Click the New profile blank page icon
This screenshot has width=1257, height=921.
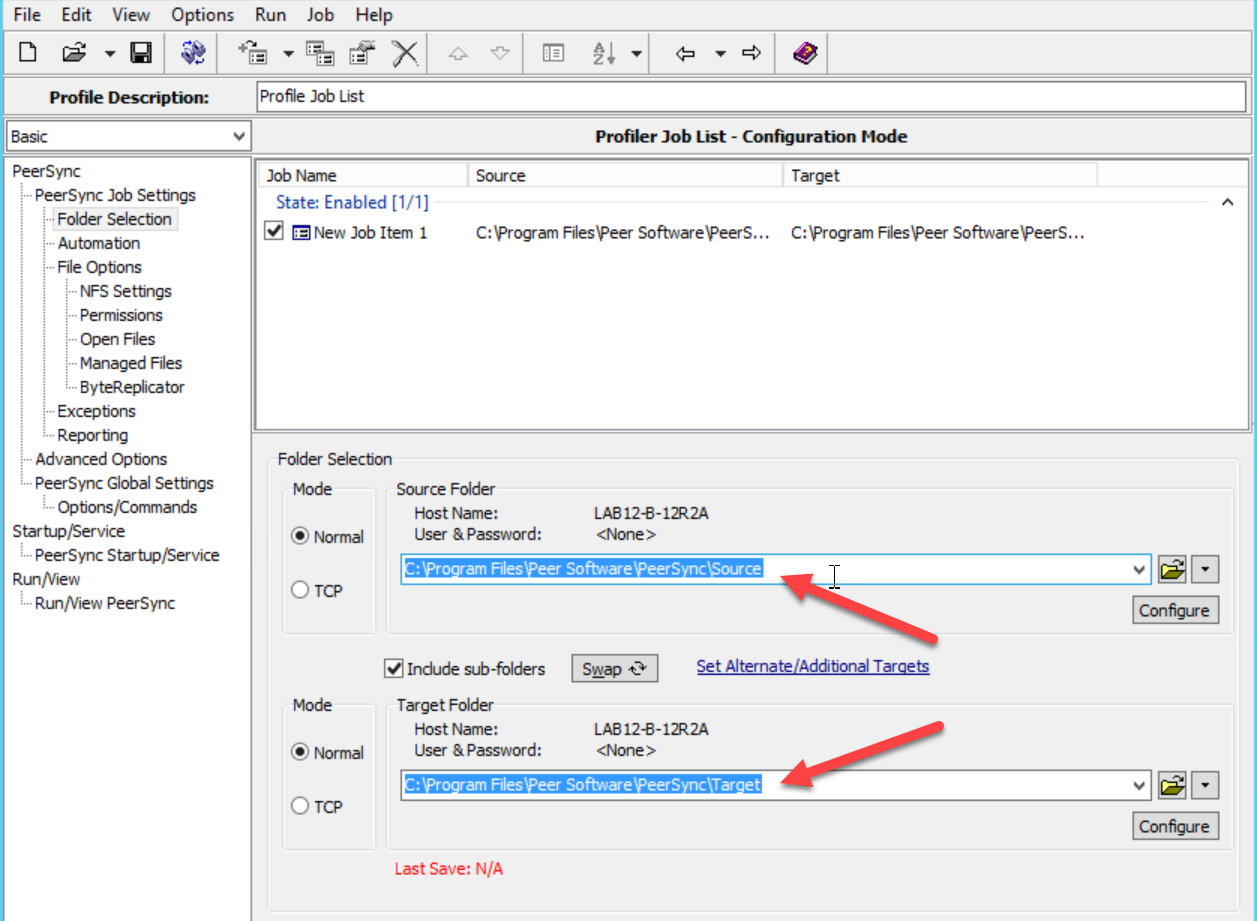pos(28,53)
